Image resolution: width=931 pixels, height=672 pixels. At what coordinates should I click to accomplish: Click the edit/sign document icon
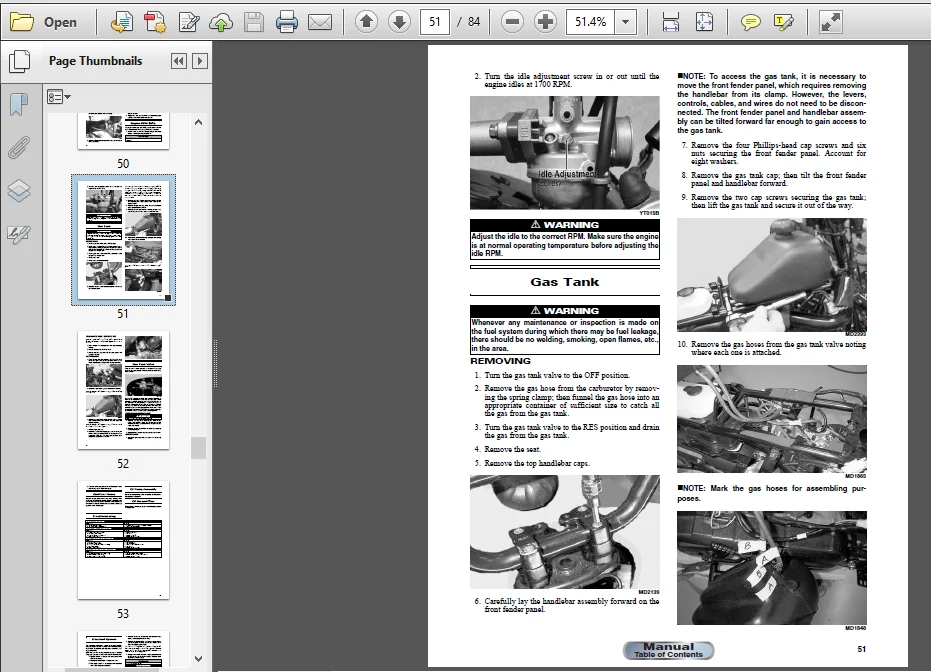click(188, 23)
